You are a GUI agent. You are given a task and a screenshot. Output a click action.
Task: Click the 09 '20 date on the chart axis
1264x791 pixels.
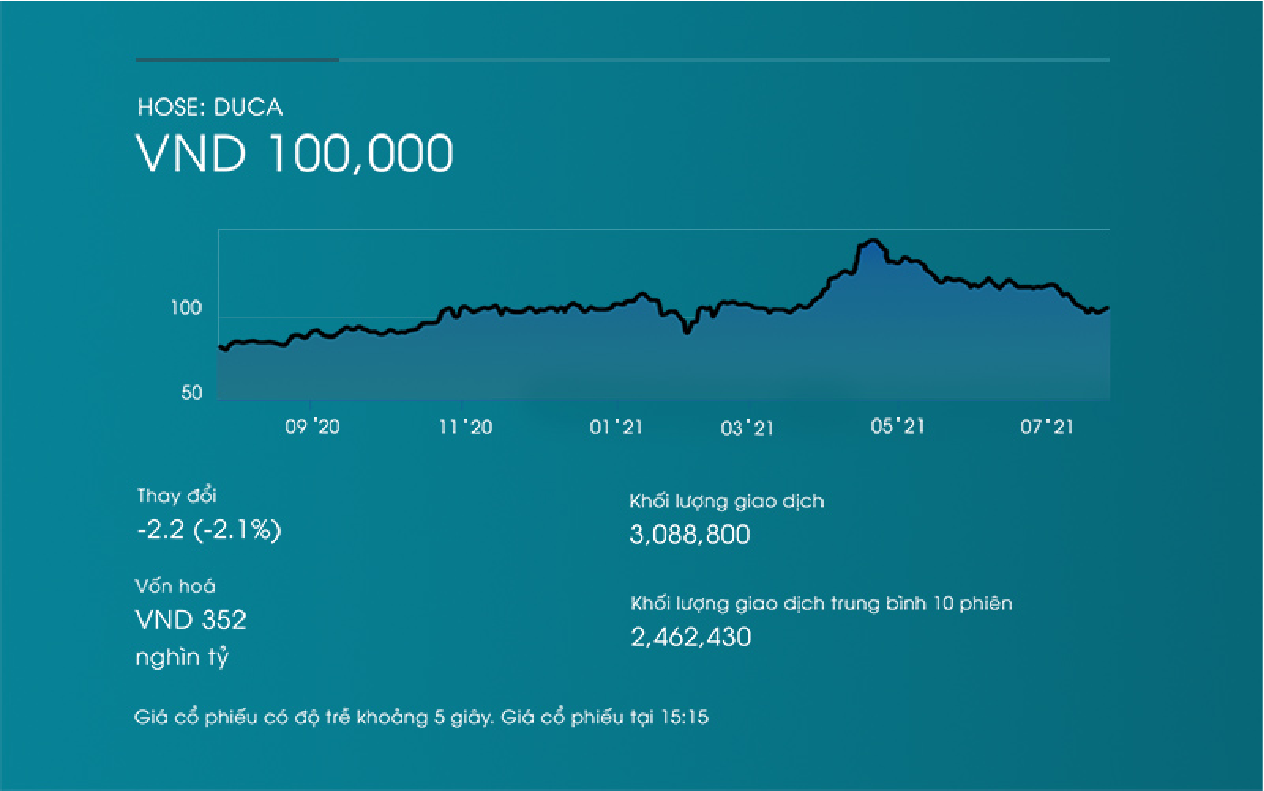312,428
